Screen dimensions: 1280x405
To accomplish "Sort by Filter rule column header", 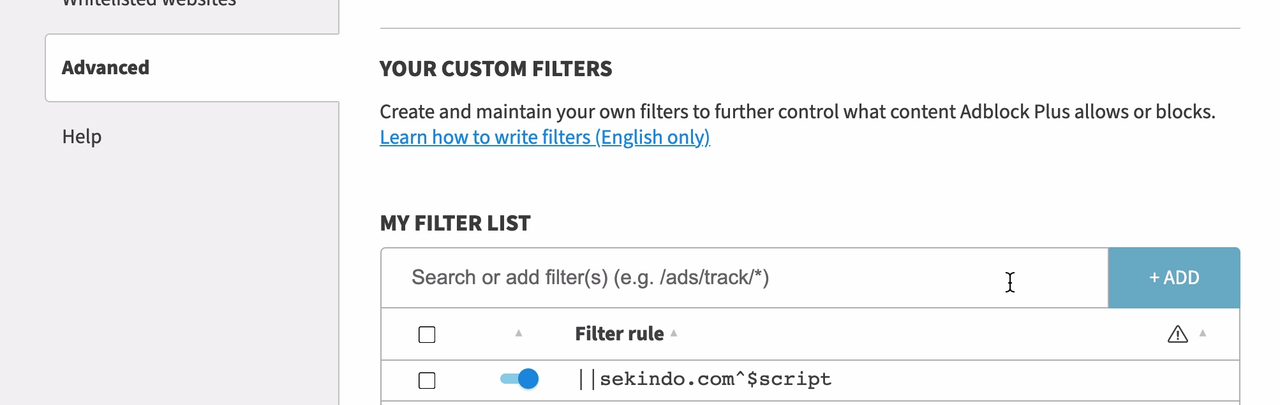I will (x=619, y=334).
